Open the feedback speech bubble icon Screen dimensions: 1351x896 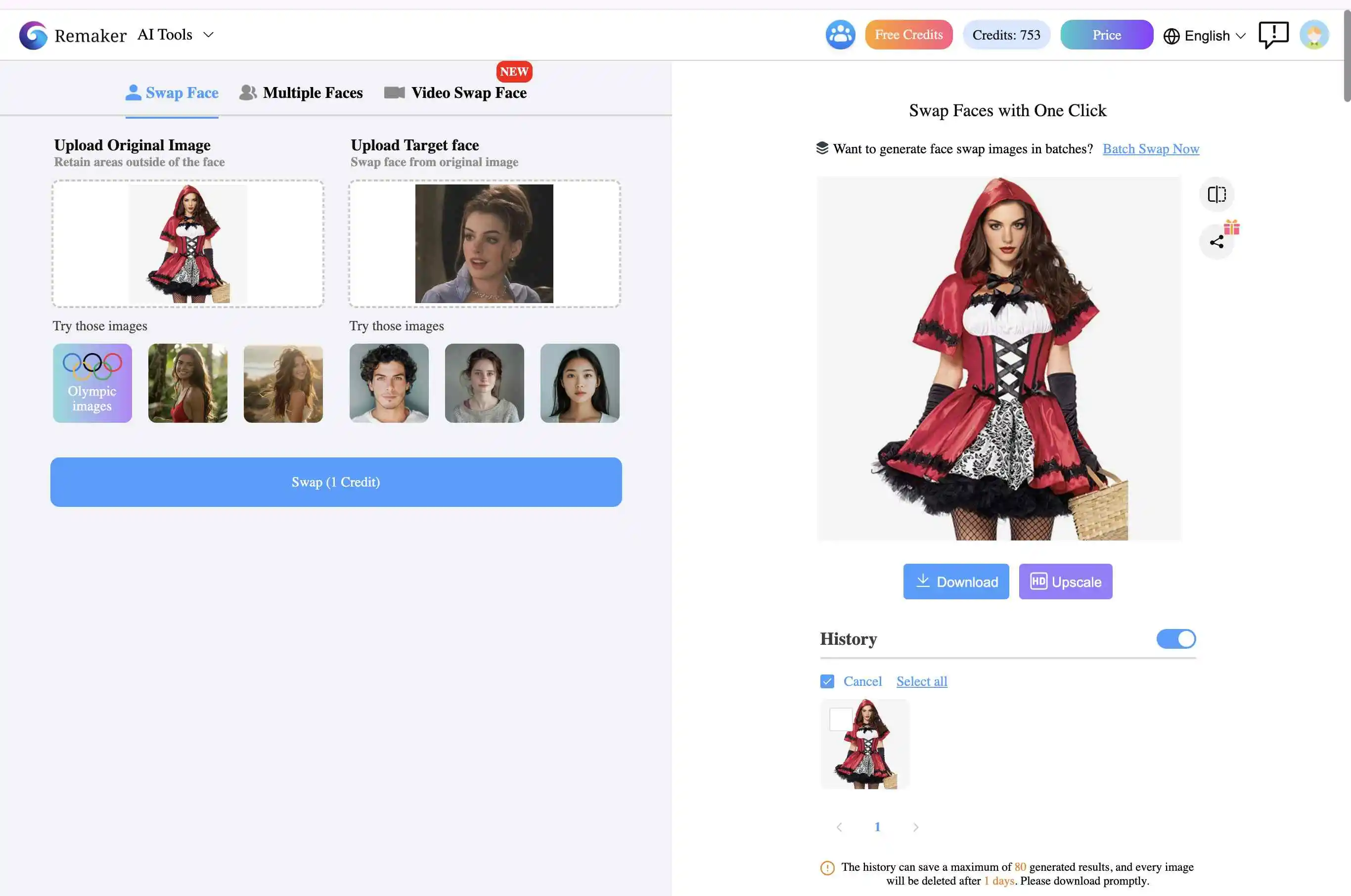coord(1273,35)
